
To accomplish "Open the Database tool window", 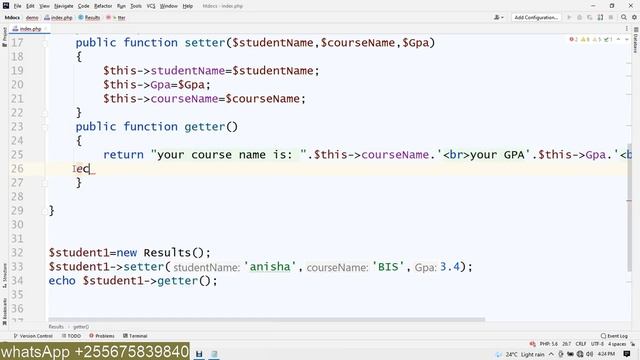I will pos(636,40).
